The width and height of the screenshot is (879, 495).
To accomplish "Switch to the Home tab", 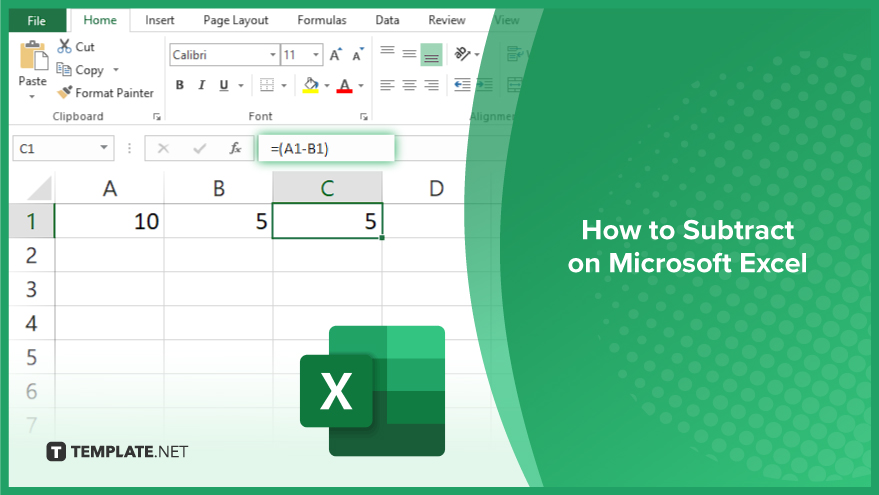I will 100,20.
